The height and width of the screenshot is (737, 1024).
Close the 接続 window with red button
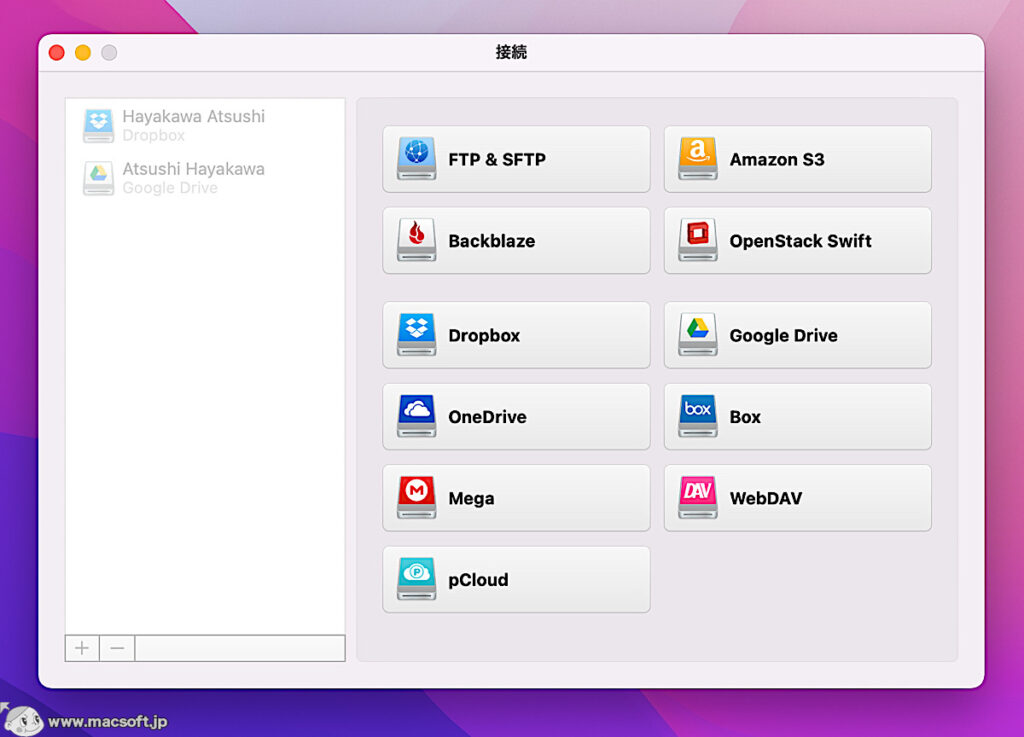coord(57,52)
